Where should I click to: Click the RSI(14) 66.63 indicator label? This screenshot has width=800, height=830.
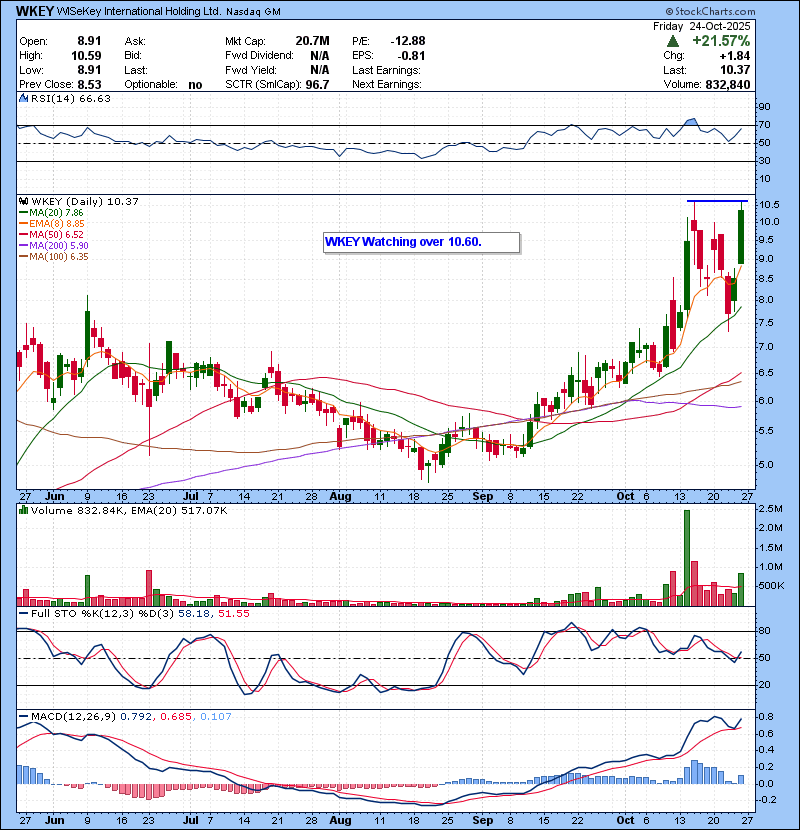(x=70, y=98)
